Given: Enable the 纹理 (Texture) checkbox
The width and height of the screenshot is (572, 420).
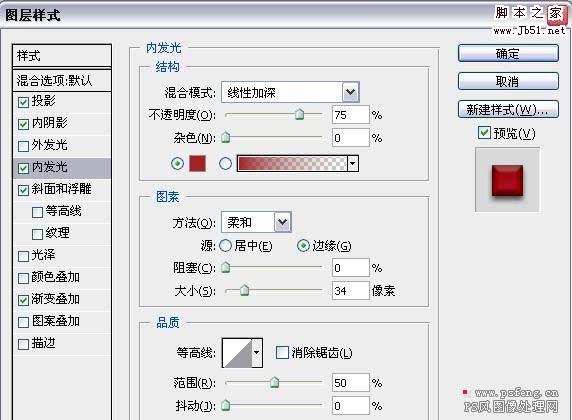Looking at the screenshot, I should click(x=37, y=234).
